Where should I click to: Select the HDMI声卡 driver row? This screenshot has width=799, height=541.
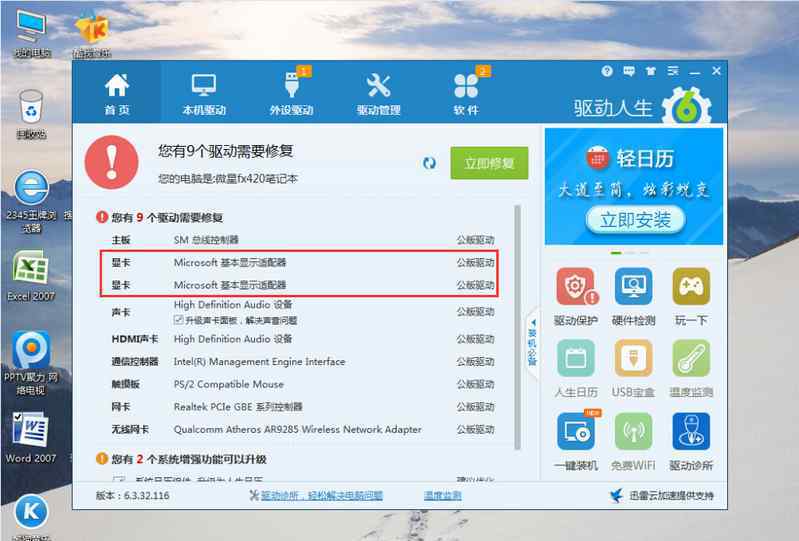click(303, 339)
